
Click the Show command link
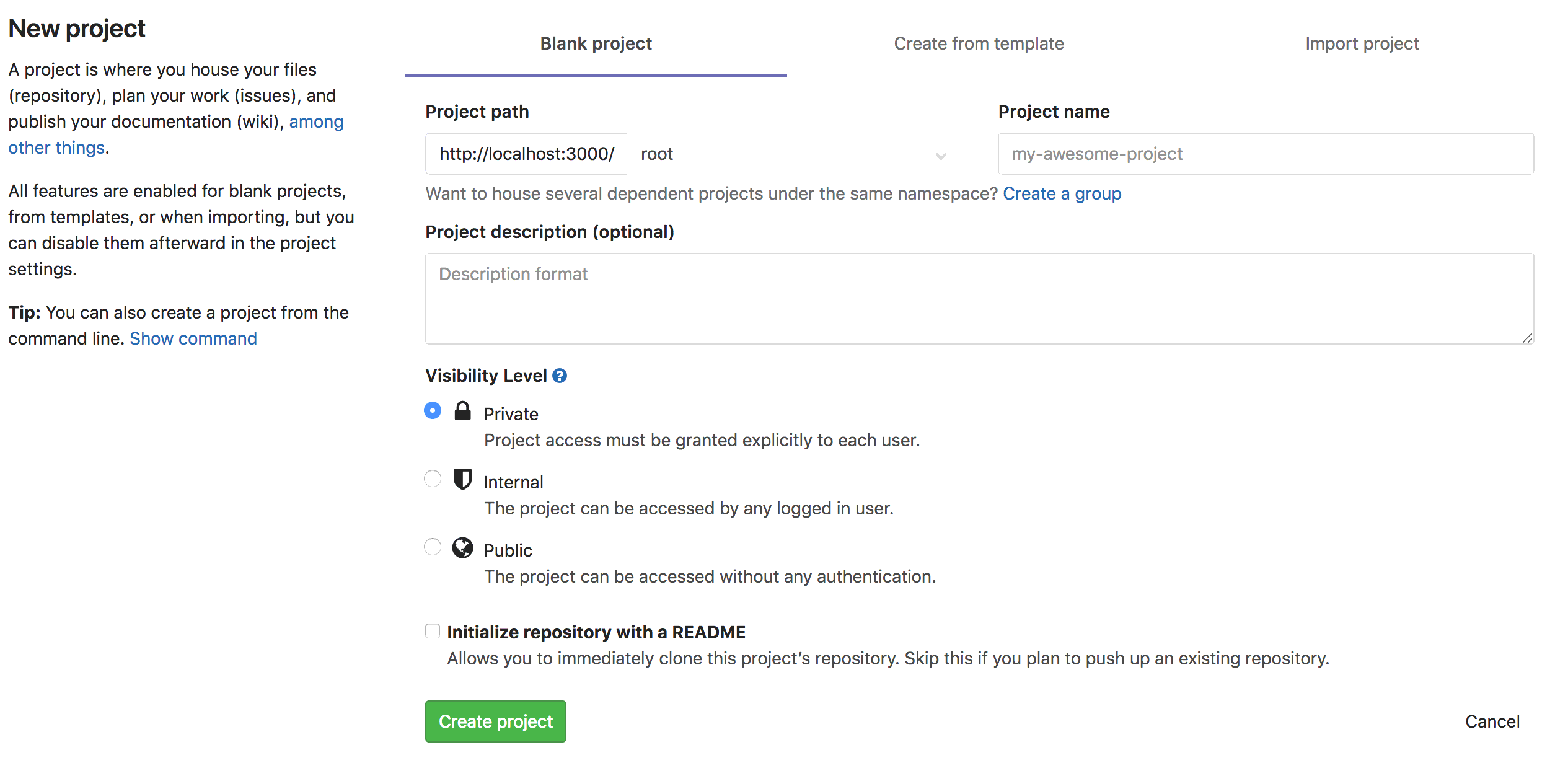[x=193, y=338]
